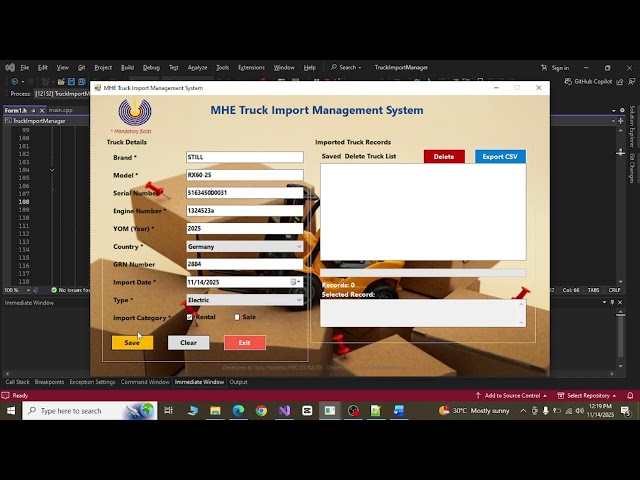Click the MHE company logo image
Viewport: 640px width, 480px height.
pyautogui.click(x=135, y=112)
